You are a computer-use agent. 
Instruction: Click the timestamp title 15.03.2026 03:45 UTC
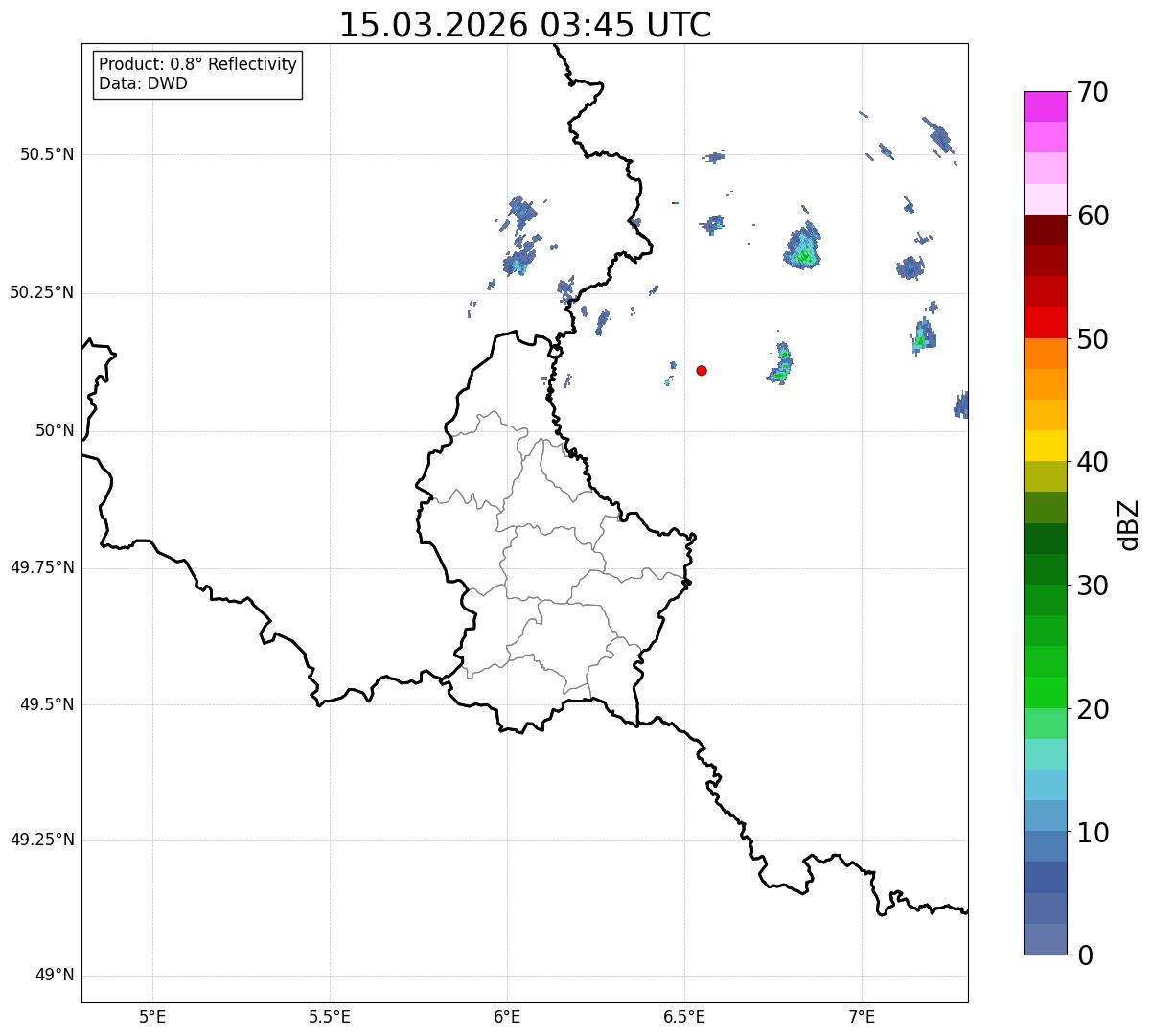pos(525,25)
